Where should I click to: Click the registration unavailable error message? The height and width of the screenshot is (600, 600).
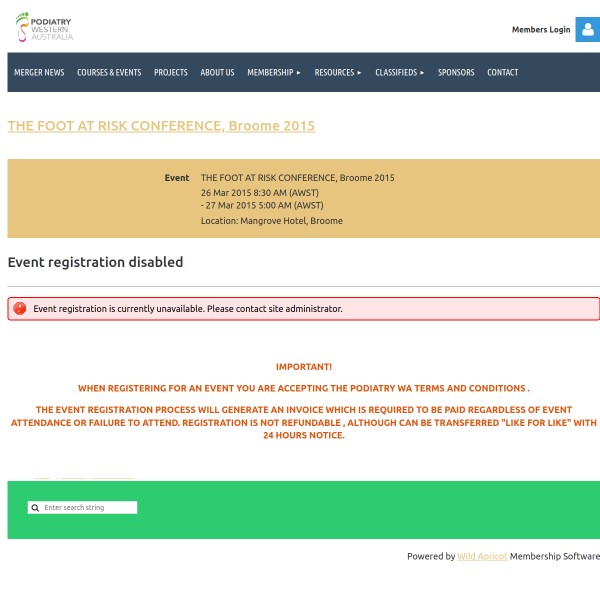(188, 309)
